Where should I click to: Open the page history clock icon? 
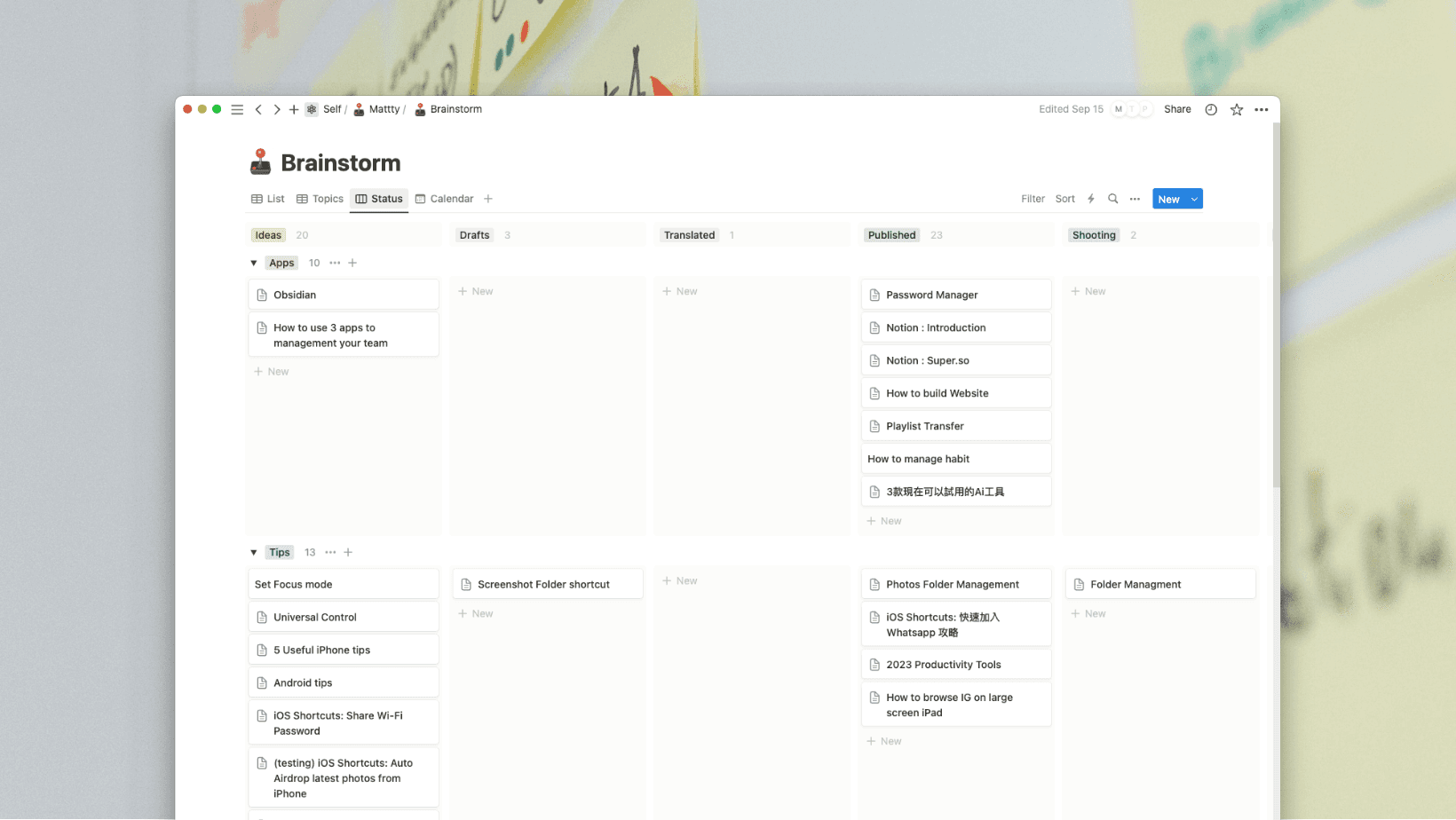(1211, 109)
